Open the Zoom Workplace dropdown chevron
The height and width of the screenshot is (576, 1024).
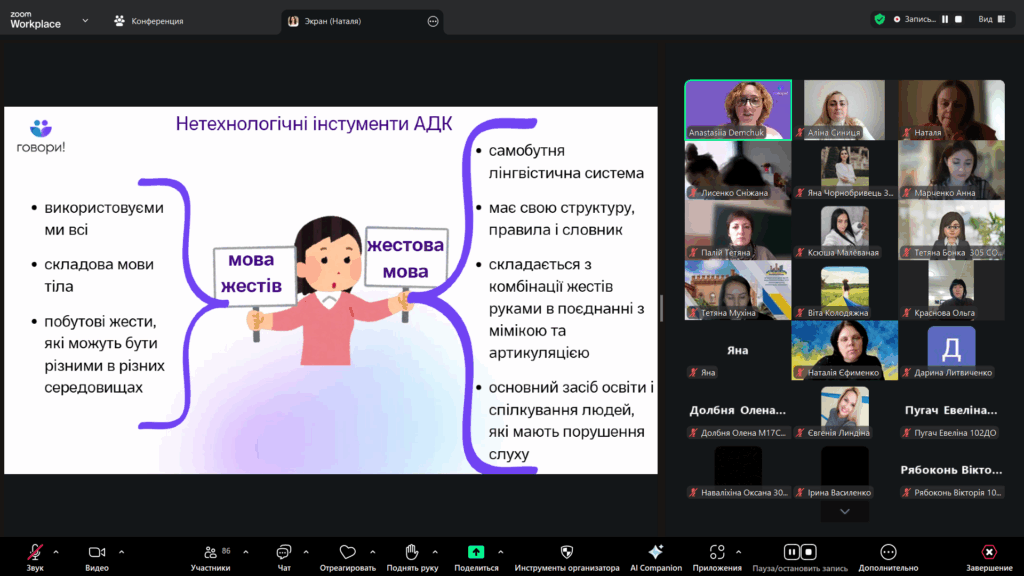[86, 19]
